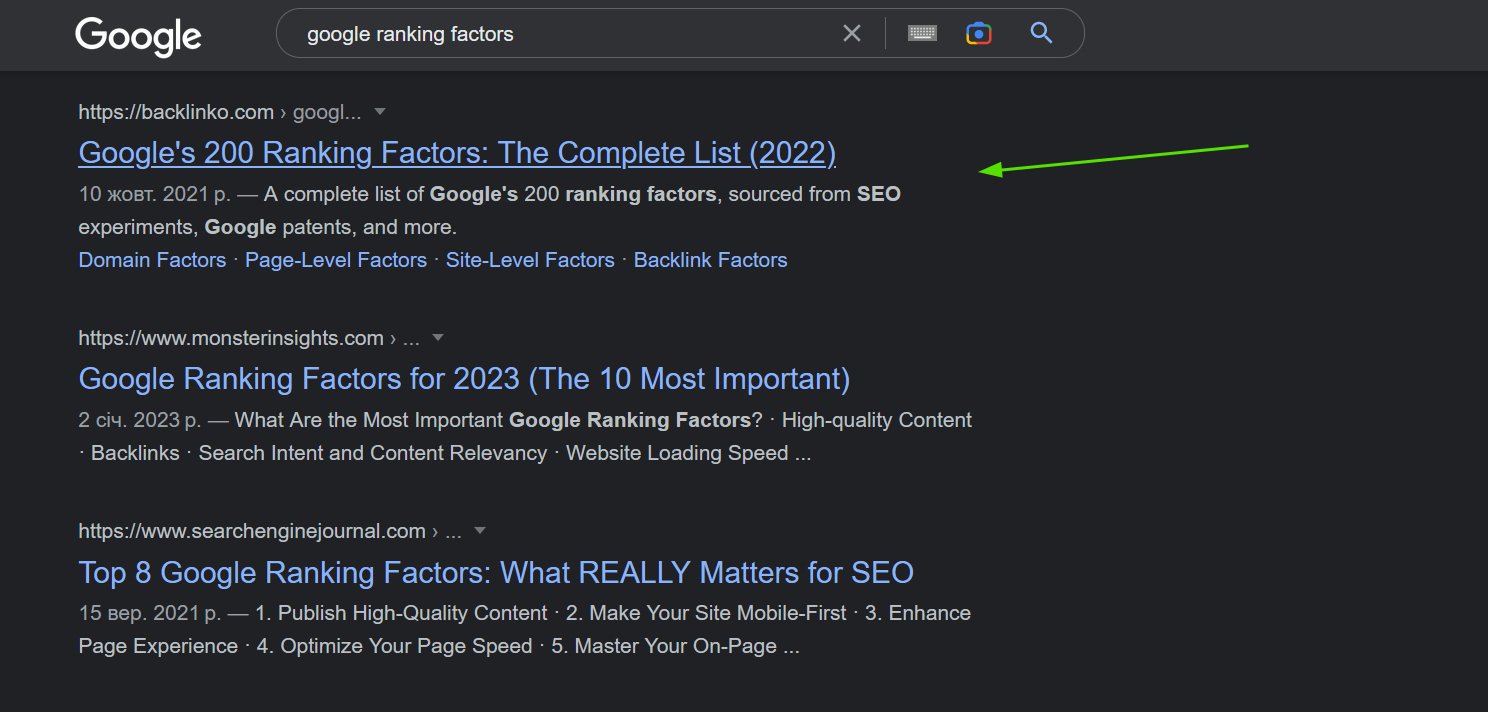Expand the searchenginejournal.com result options arrow
The image size is (1488, 712).
click(x=479, y=531)
